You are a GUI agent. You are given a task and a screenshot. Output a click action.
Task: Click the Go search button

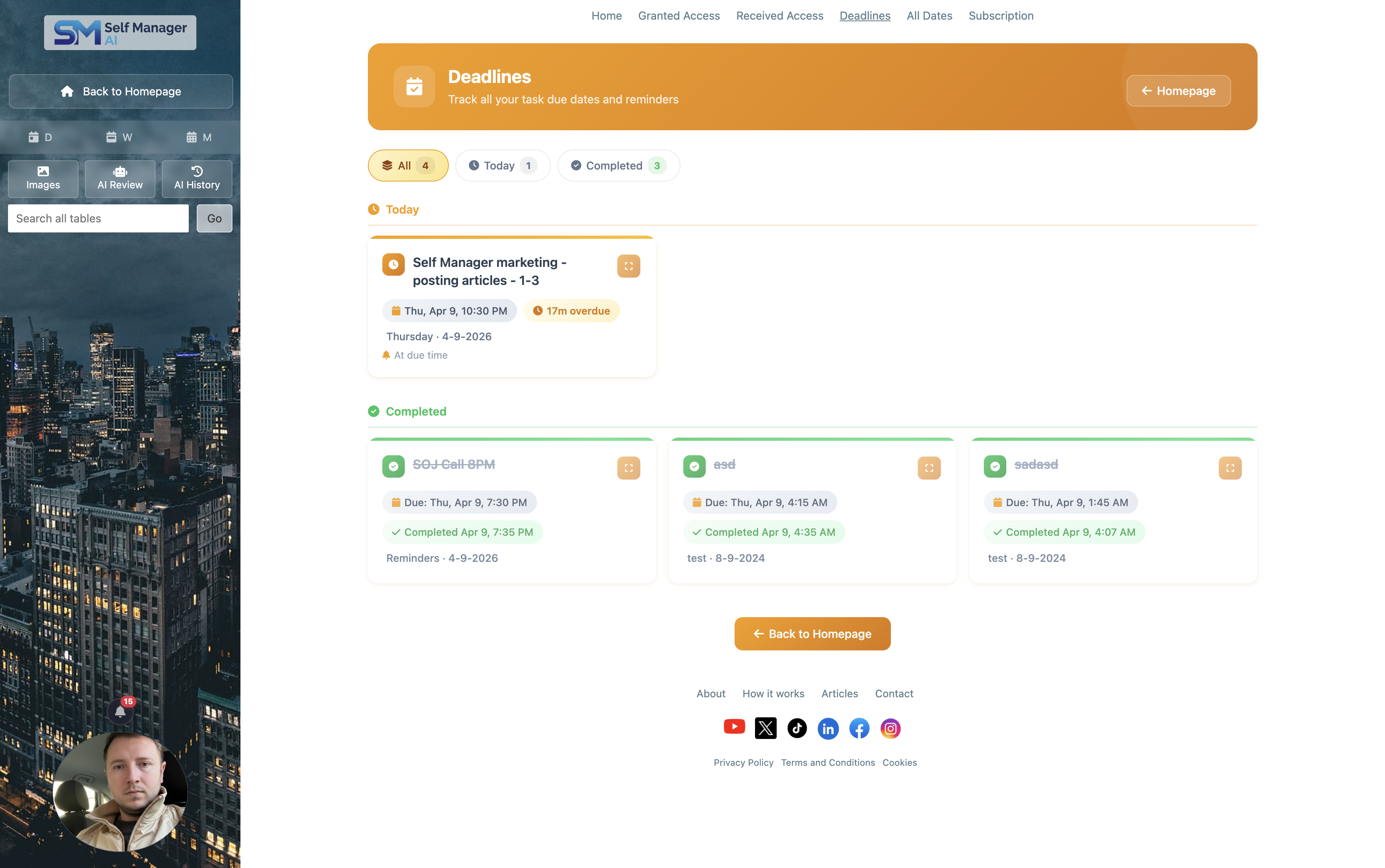coord(214,218)
